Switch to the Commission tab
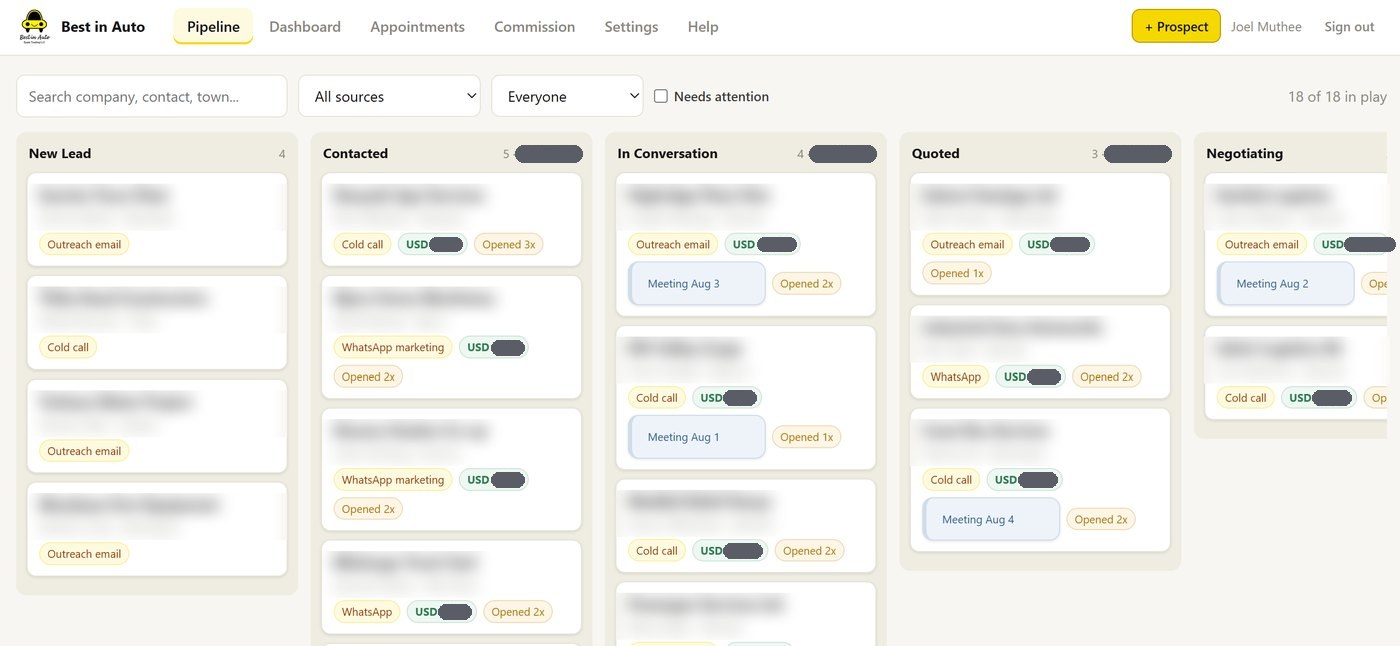The height and width of the screenshot is (646, 1400). pos(534,27)
